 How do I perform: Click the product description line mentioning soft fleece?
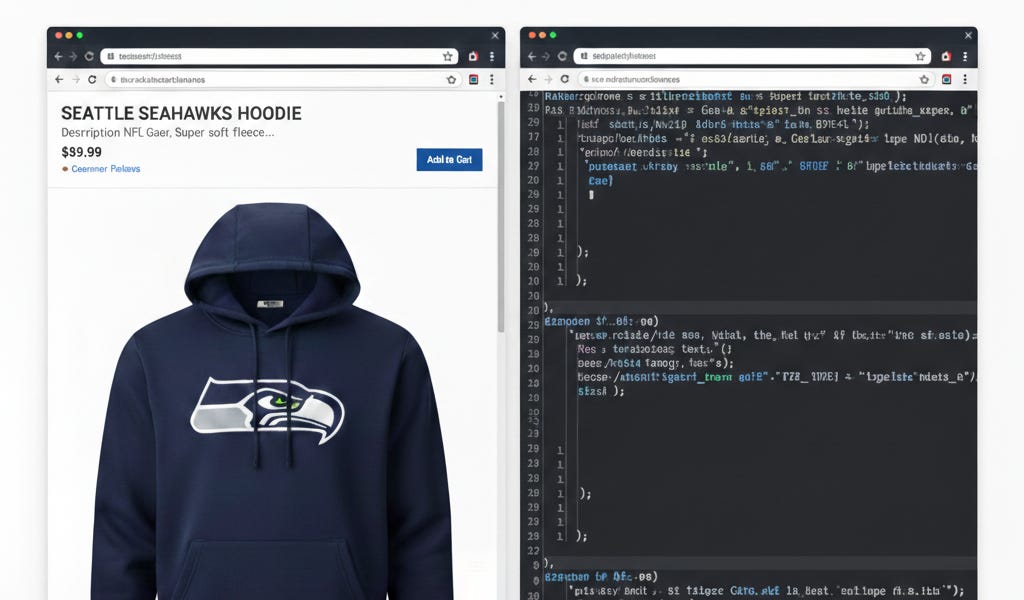pos(167,133)
